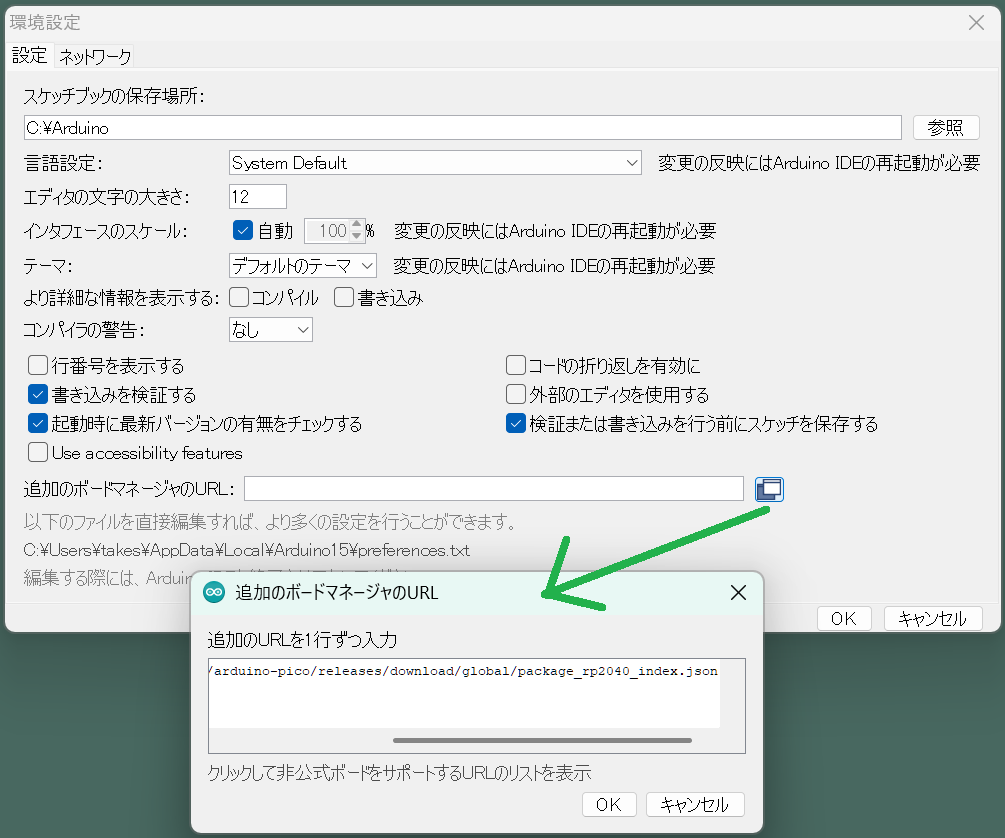Click the 参照 browse button
Viewport: 1005px width, 838px height.
point(944,127)
